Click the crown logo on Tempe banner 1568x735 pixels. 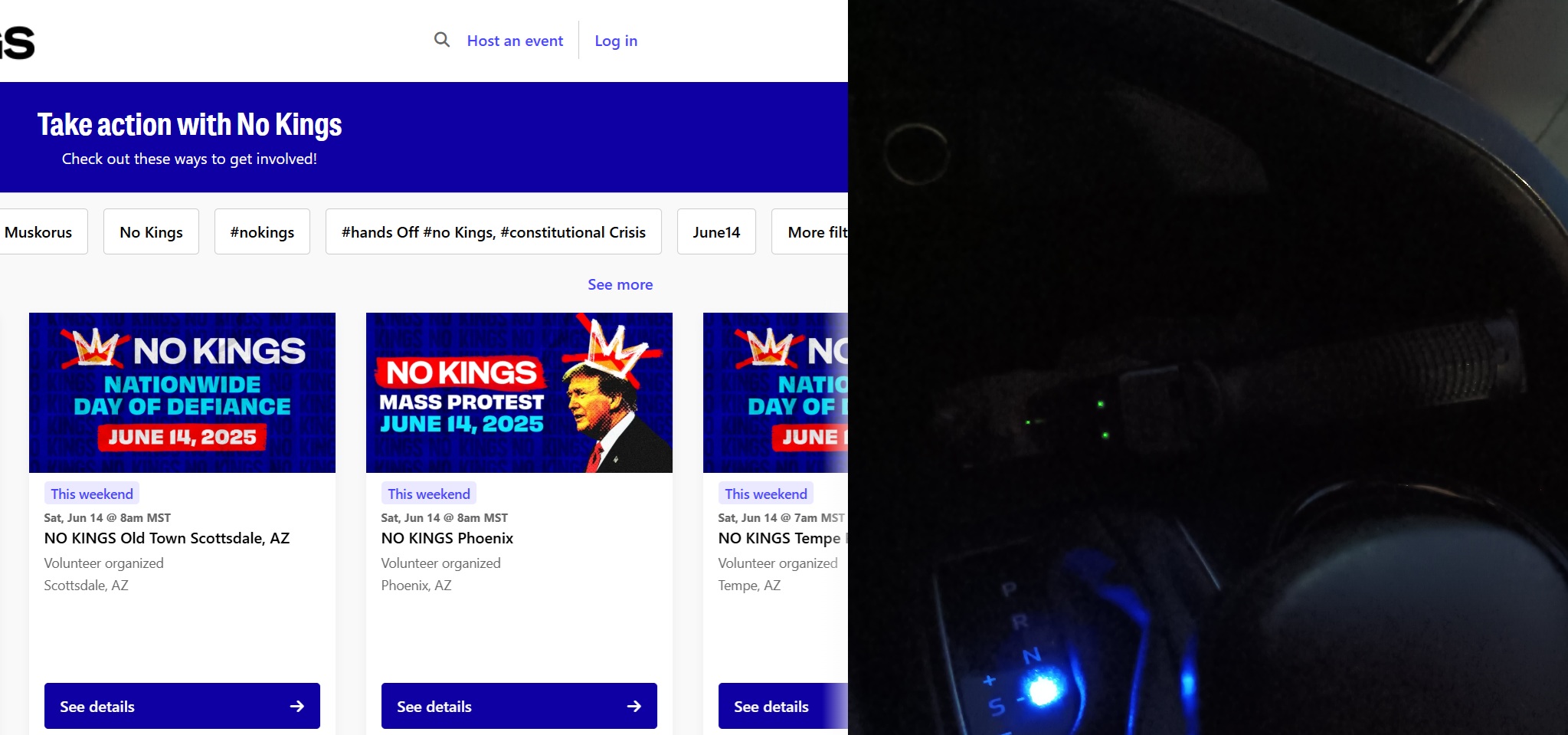tap(769, 347)
